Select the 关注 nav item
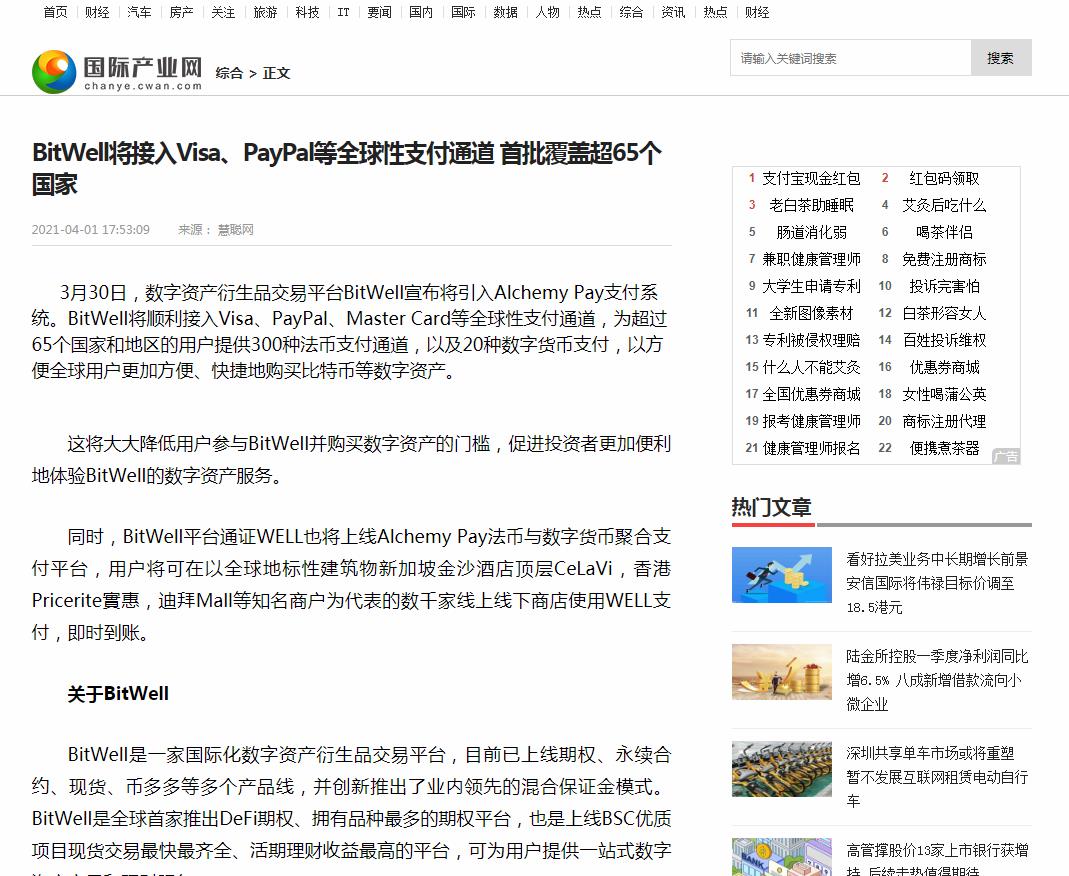 (x=223, y=12)
